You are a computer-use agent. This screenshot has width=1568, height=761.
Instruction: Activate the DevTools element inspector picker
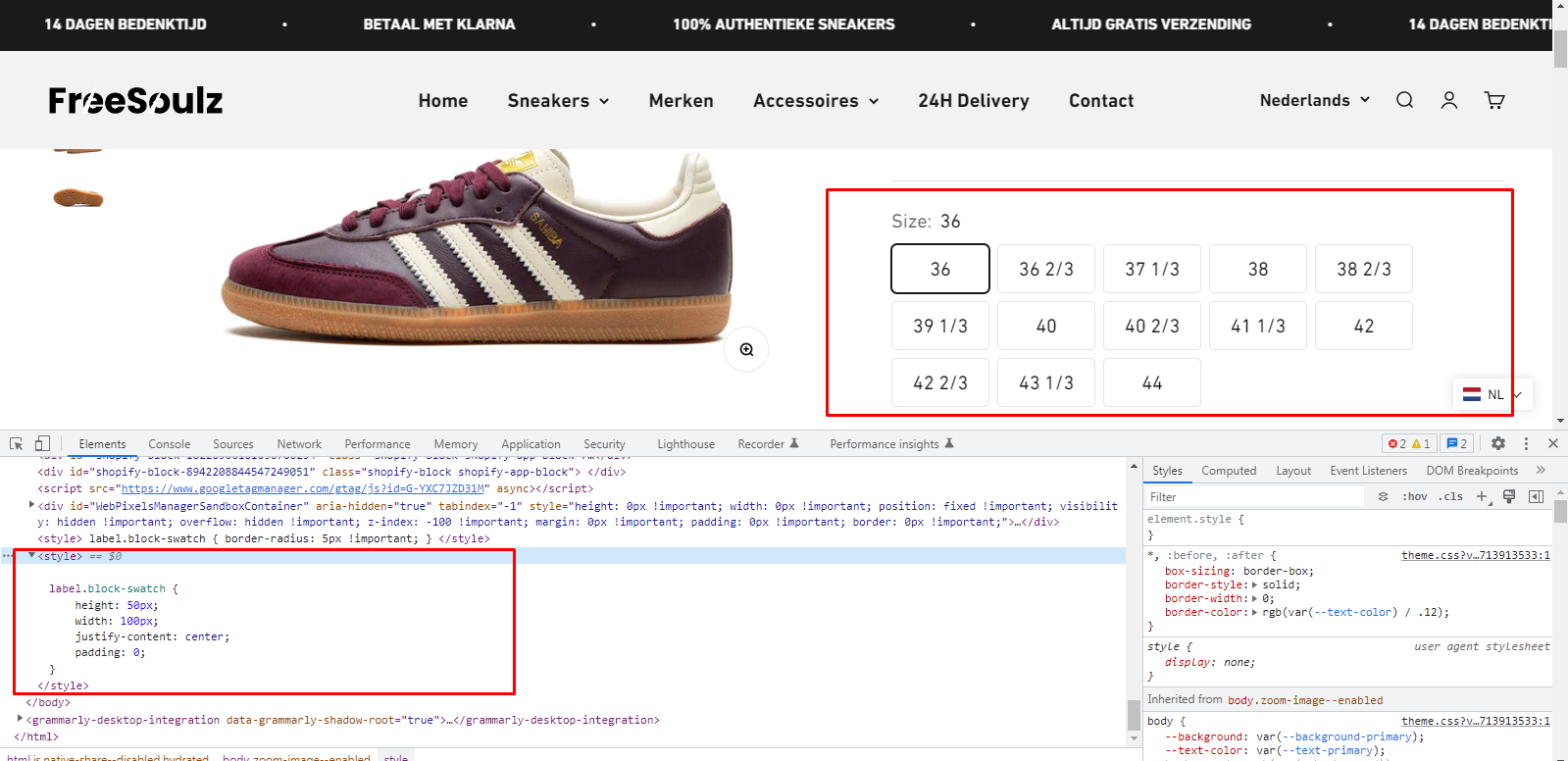[17, 443]
